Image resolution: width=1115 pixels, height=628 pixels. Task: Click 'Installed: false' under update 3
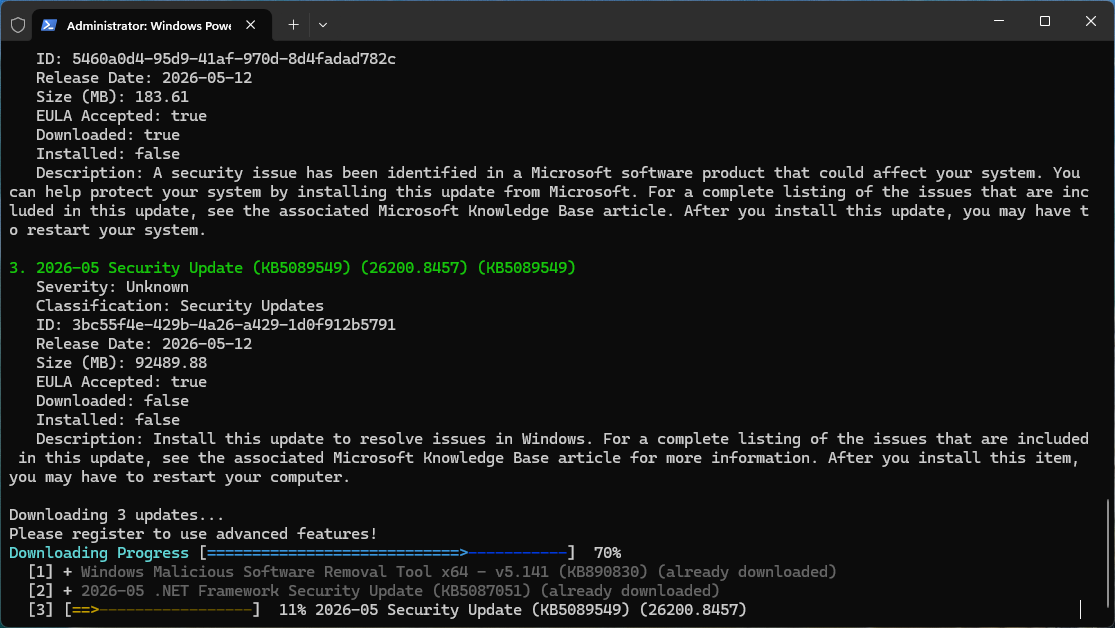pos(108,420)
